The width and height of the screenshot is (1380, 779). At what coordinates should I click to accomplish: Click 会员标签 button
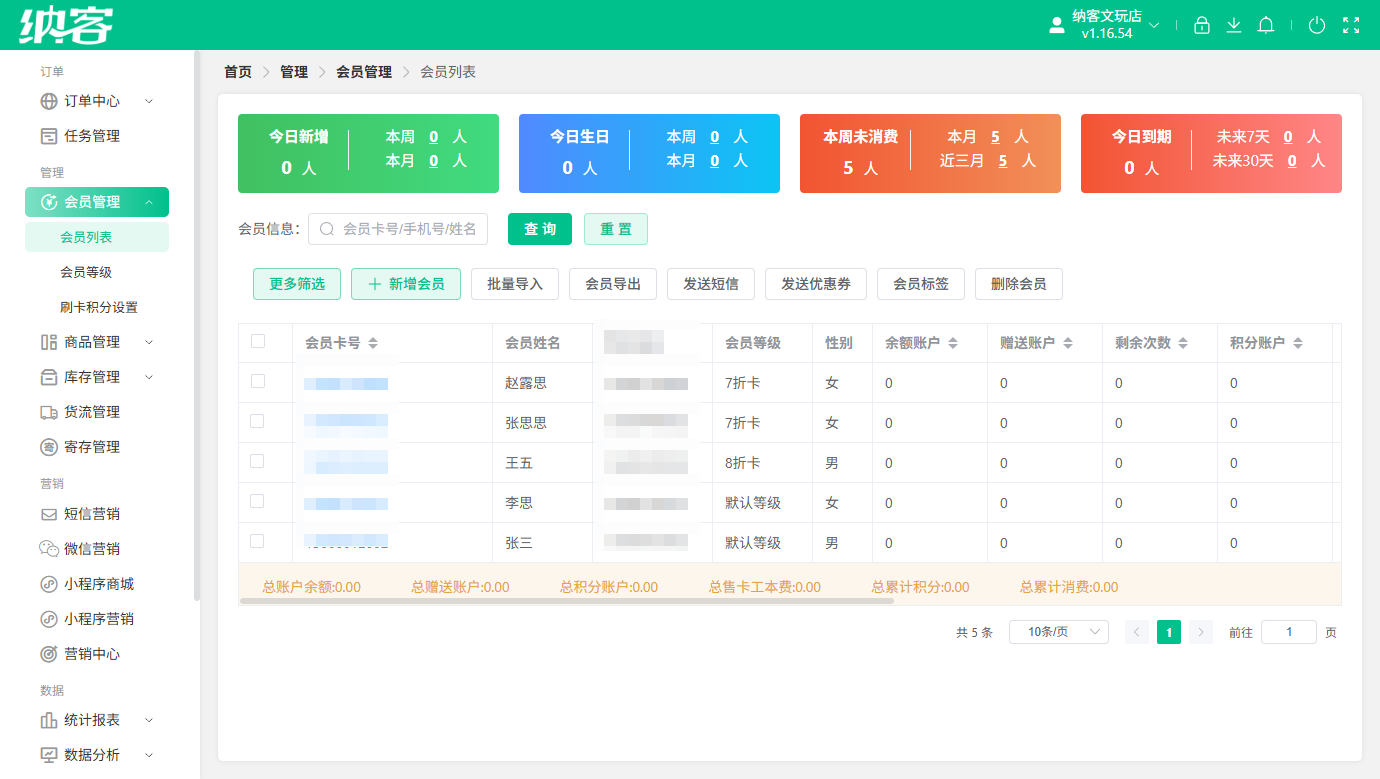tap(921, 284)
